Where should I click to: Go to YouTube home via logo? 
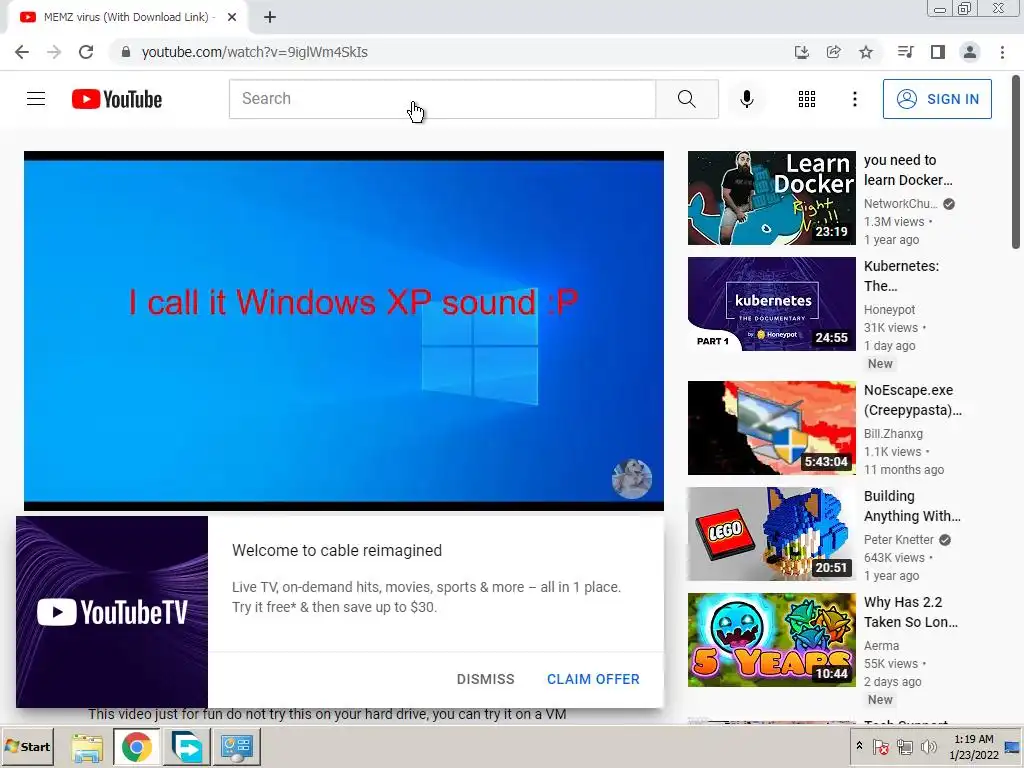tap(117, 99)
